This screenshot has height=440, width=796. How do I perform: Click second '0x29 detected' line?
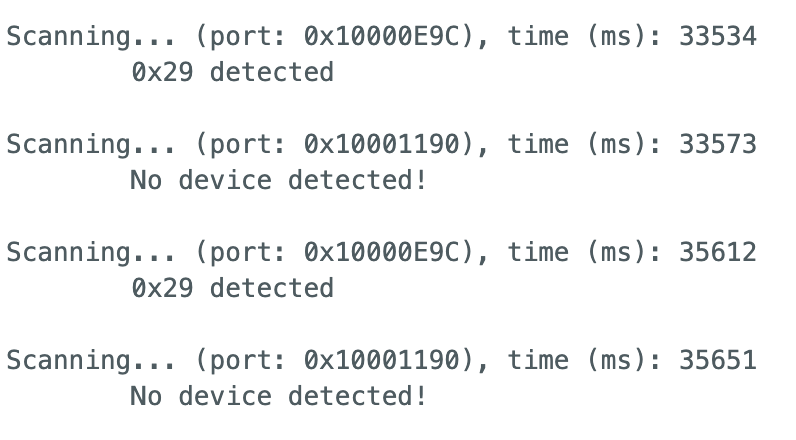point(233,288)
